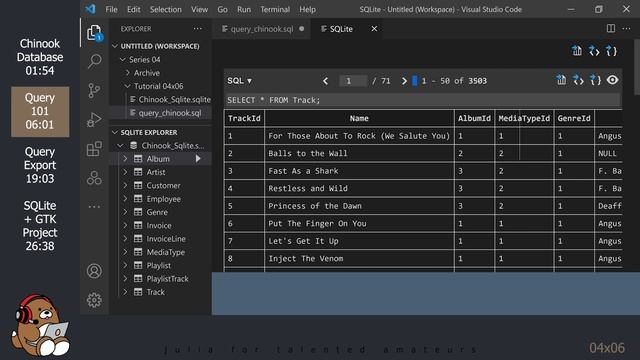Open Explorer panel more actions ellipsis
The image size is (640, 360).
198,29
